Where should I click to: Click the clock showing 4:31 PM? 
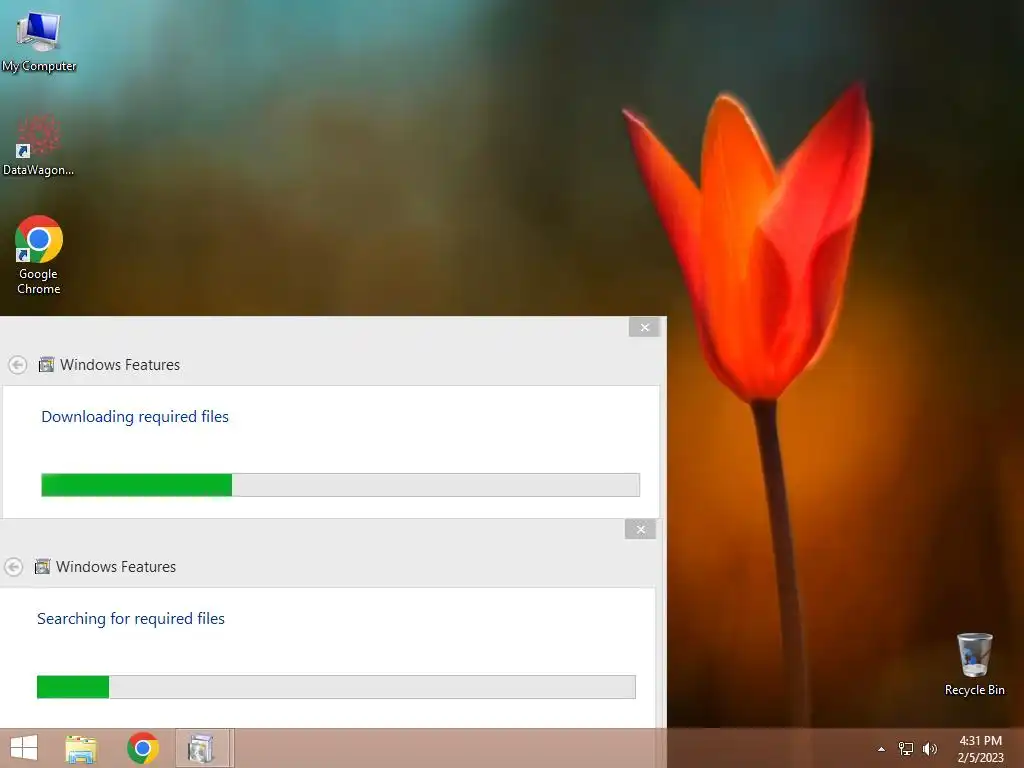coord(980,741)
